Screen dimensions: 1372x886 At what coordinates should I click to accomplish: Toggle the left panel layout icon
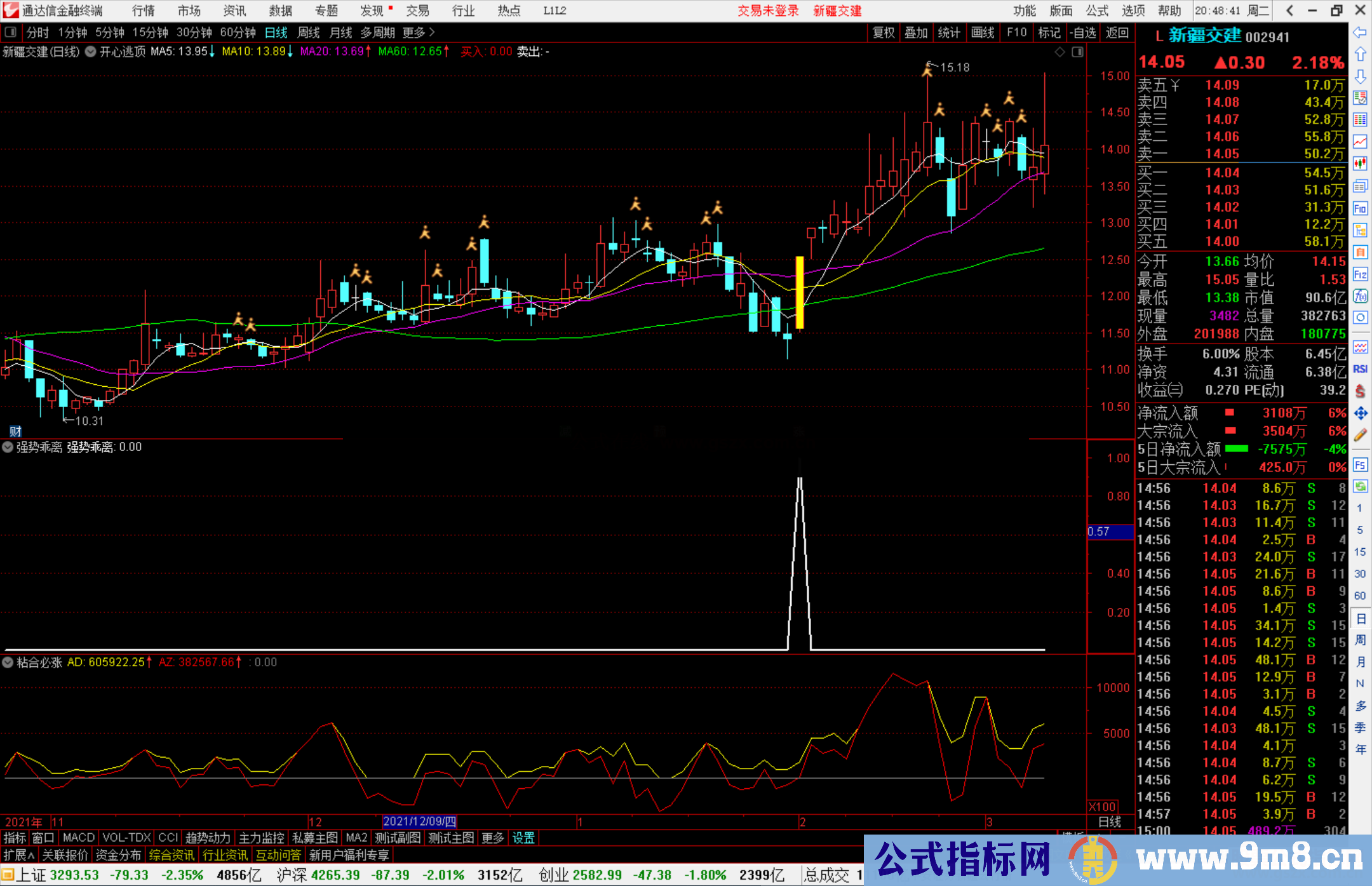pyautogui.click(x=11, y=32)
